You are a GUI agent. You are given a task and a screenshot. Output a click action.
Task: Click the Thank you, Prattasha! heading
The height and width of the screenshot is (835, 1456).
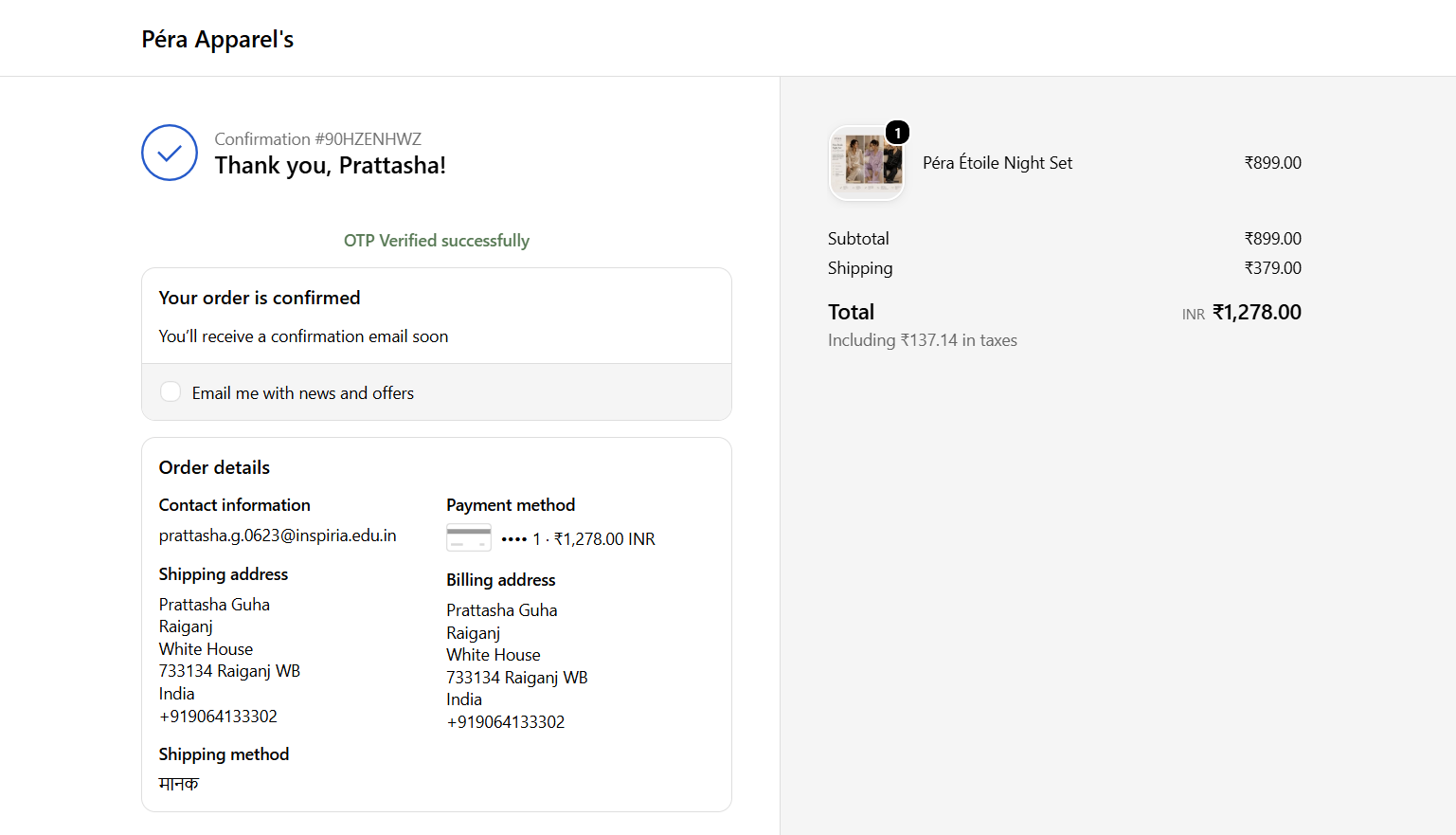point(331,166)
